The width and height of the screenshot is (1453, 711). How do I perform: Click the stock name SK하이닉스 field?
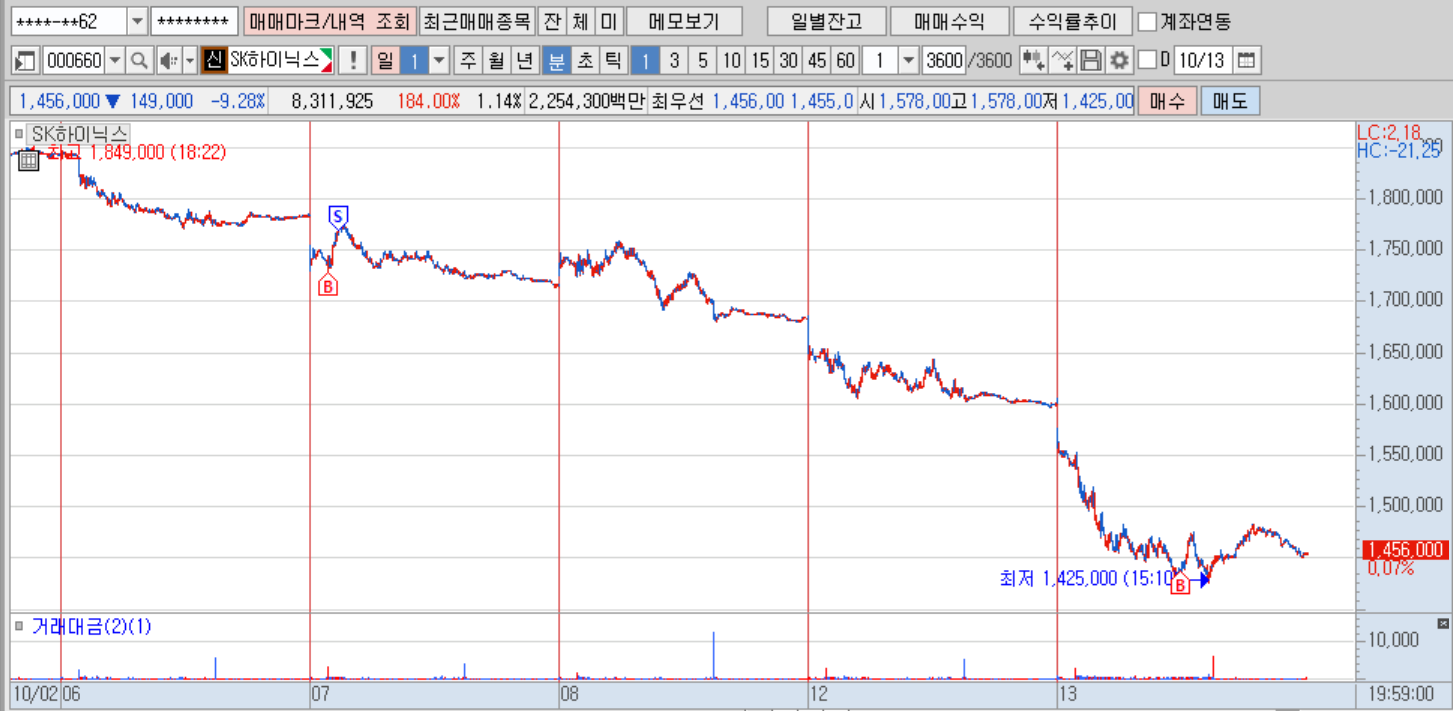(x=280, y=60)
